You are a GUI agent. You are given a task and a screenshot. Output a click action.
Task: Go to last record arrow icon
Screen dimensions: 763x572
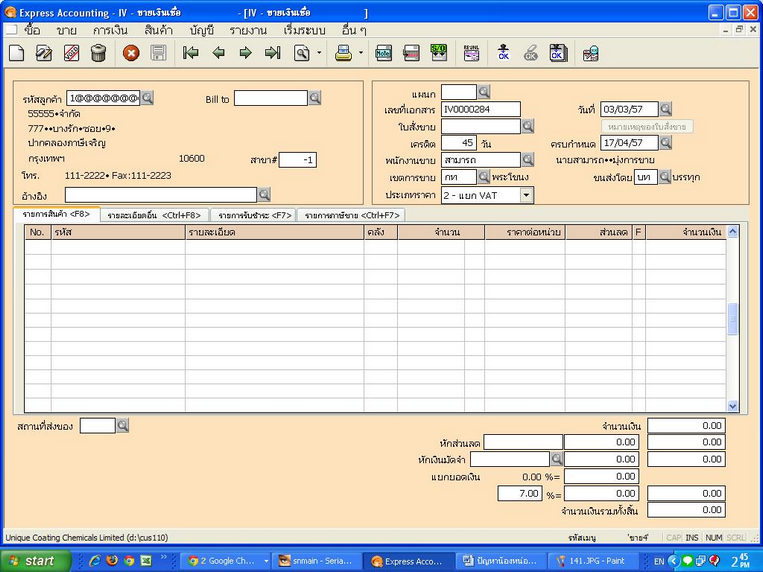272,53
